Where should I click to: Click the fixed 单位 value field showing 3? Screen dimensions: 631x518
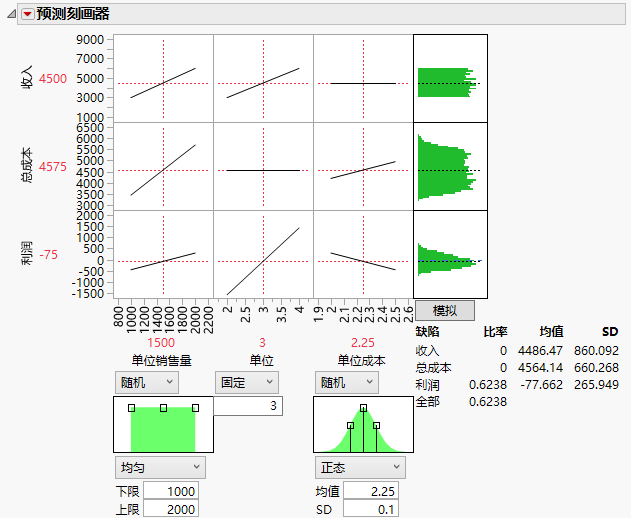(x=248, y=406)
